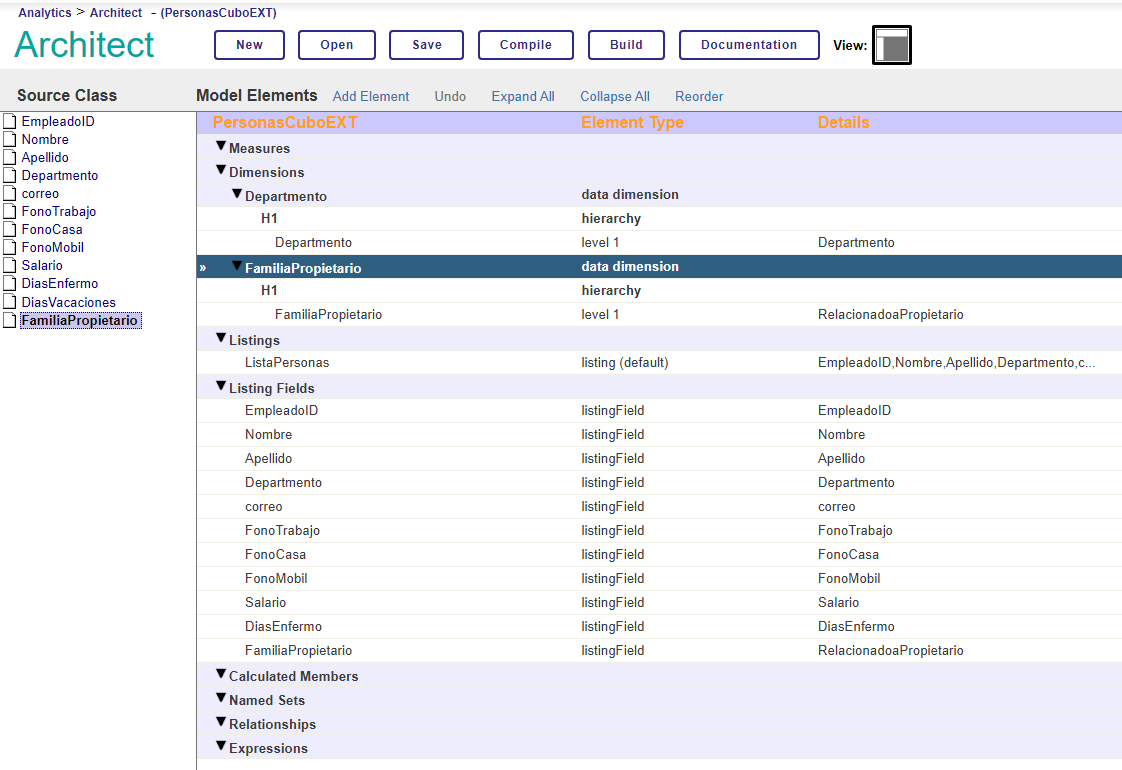Open the Add Element menu link
This screenshot has width=1122, height=770.
(x=371, y=97)
